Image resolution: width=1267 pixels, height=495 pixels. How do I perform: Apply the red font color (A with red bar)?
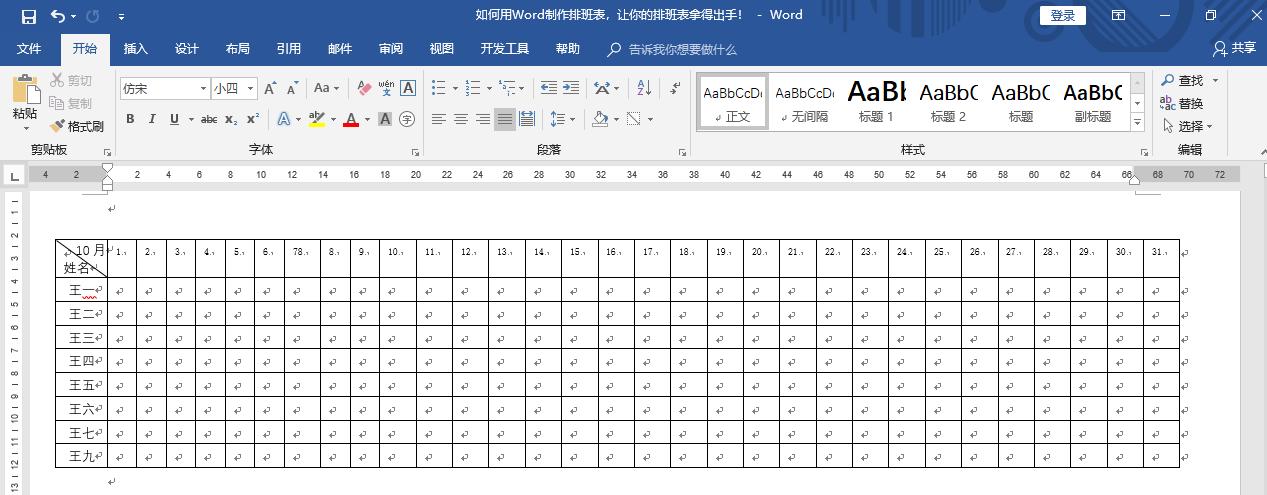(x=351, y=119)
